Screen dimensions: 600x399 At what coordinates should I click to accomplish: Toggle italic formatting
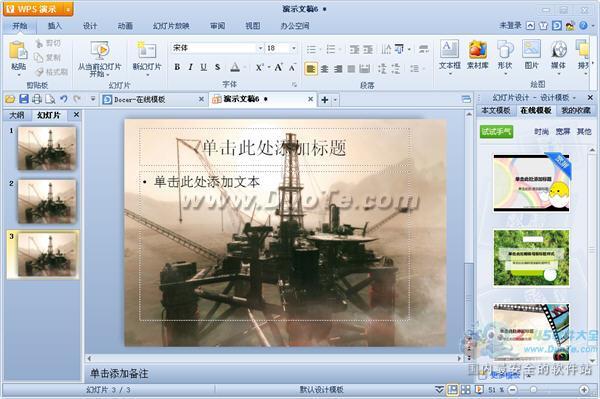point(190,67)
